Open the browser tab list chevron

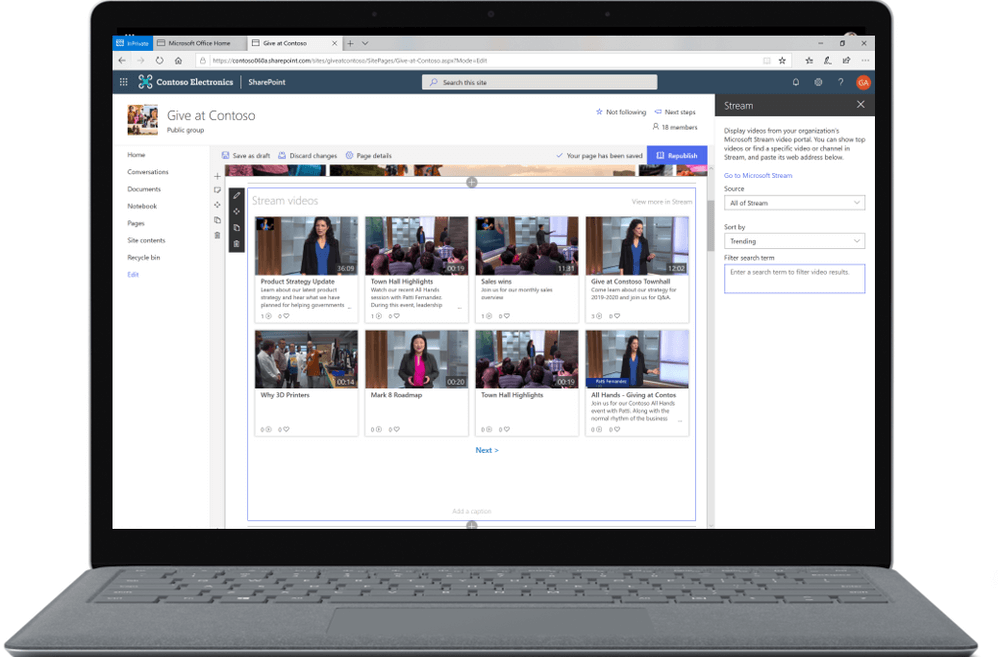[x=365, y=43]
